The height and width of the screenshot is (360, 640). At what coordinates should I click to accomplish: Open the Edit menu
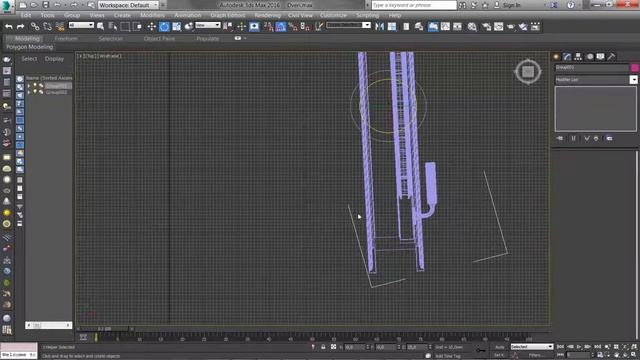pos(26,15)
